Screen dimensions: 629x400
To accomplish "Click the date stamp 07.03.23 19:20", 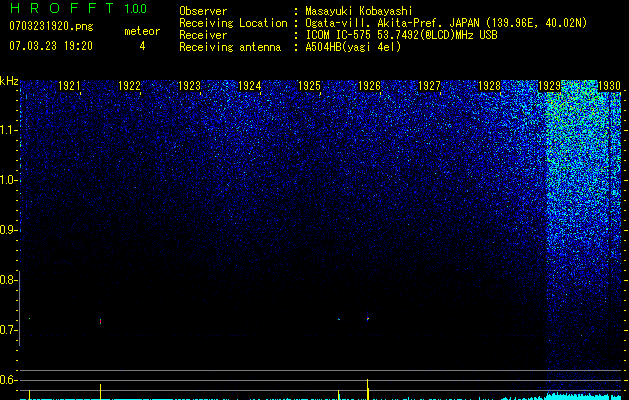I will click(x=51, y=46).
